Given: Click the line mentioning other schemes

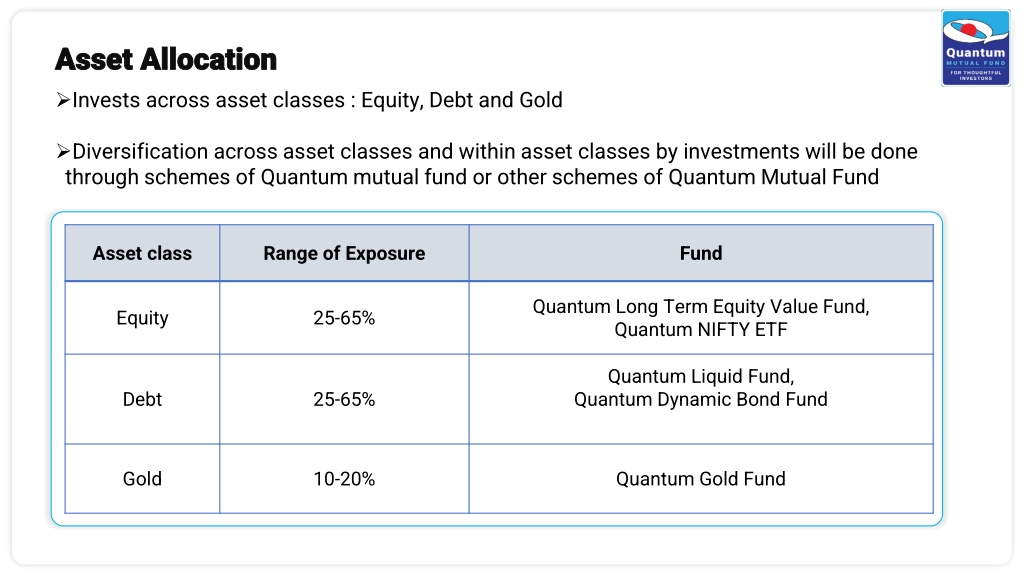Looking at the screenshot, I should [x=472, y=177].
